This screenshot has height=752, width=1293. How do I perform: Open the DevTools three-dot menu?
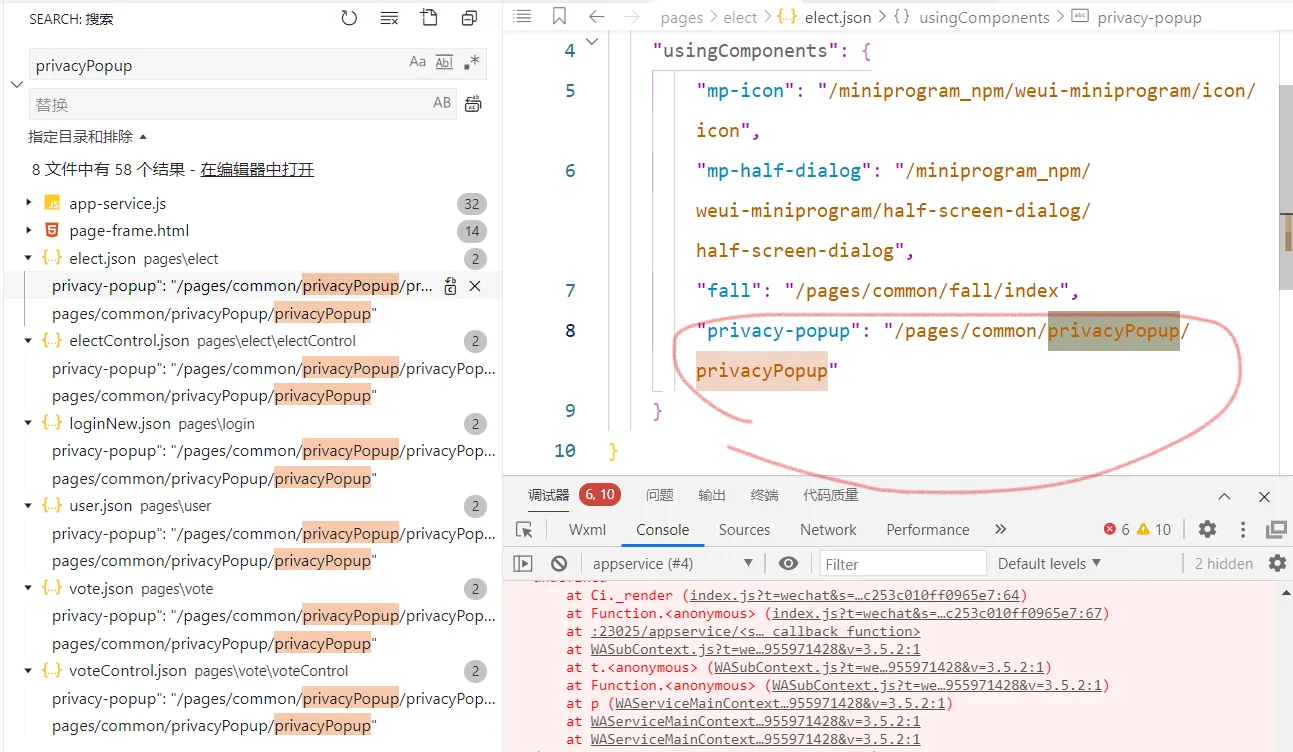pyautogui.click(x=1243, y=529)
